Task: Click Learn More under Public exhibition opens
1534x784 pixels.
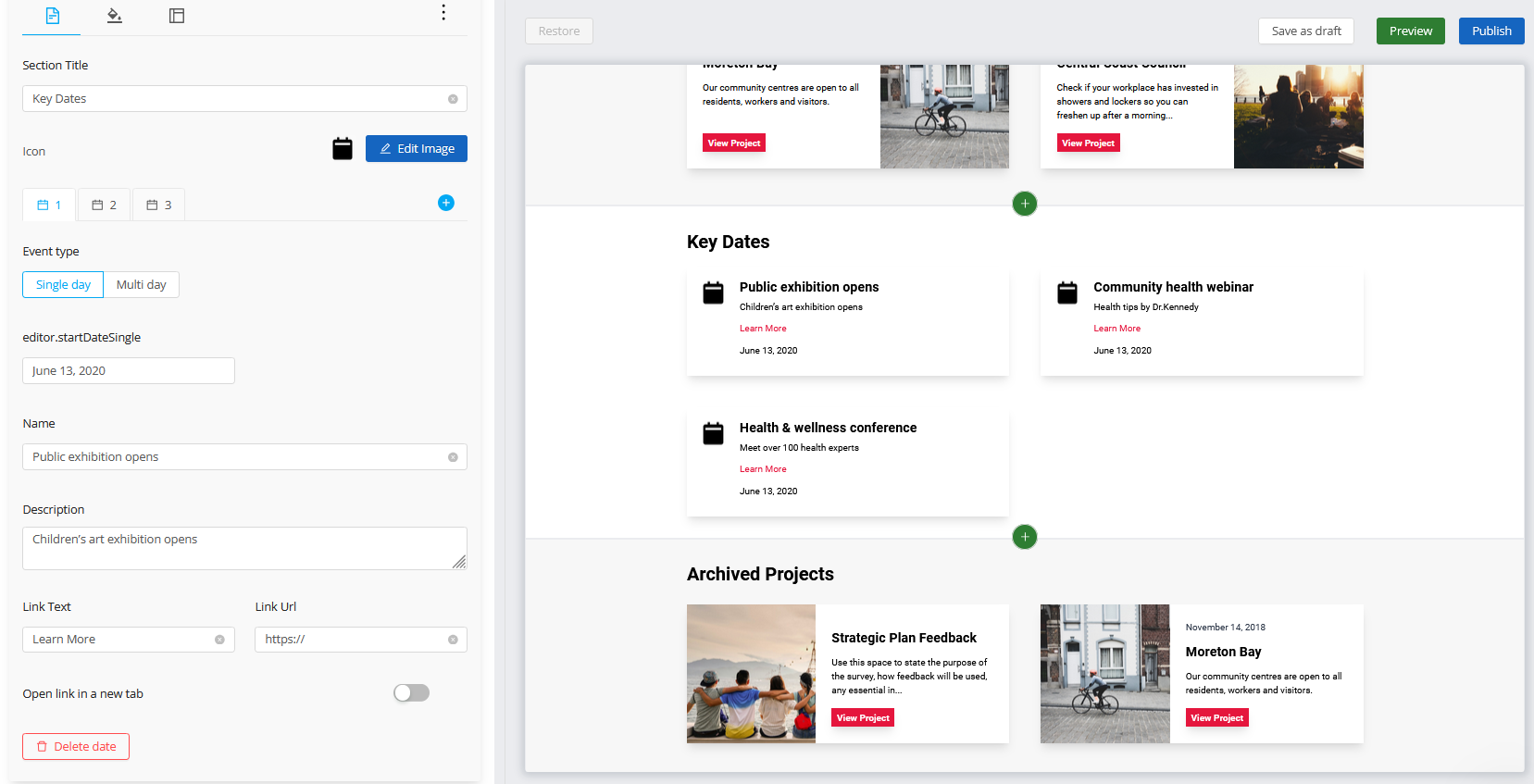Action: pyautogui.click(x=763, y=329)
